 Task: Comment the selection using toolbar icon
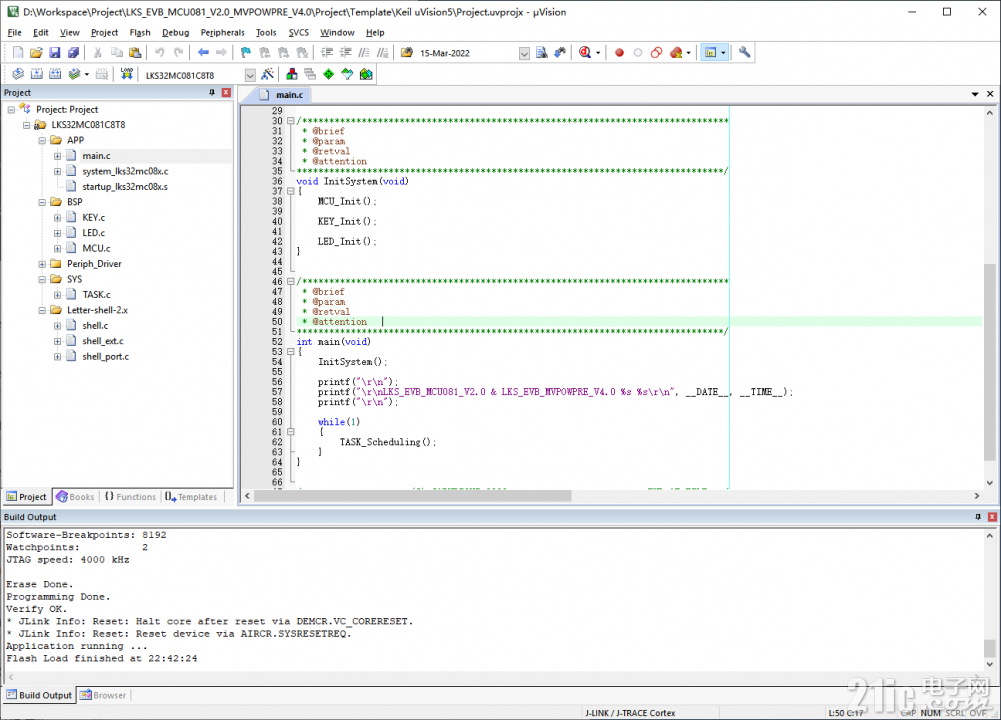364,53
